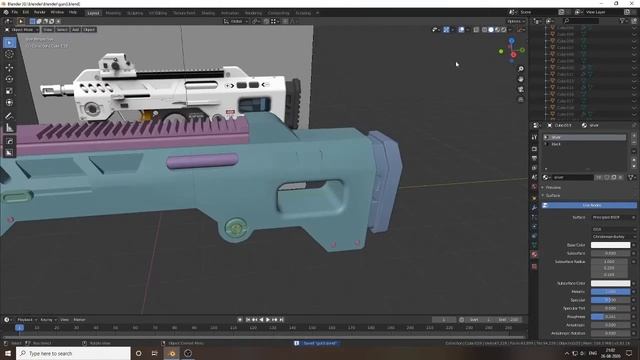640x360 pixels.
Task: Jump to the timeline end frame
Action: (x=282, y=320)
